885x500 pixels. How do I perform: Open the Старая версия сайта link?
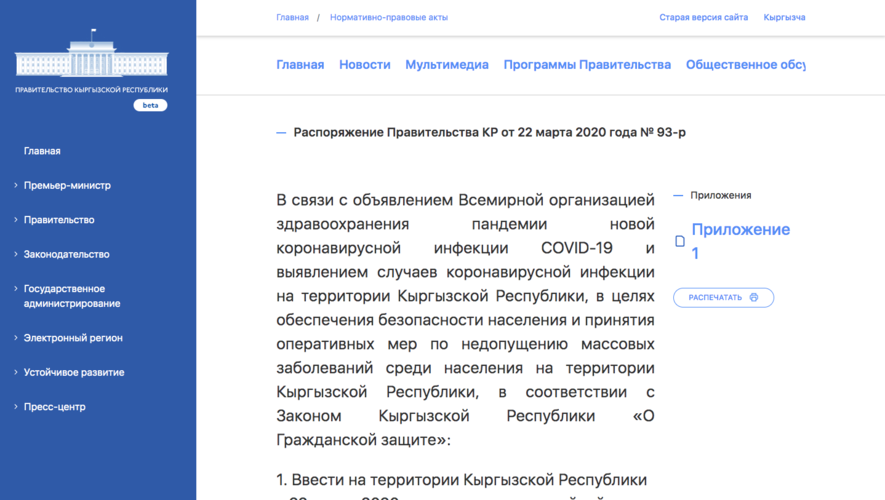(x=703, y=17)
